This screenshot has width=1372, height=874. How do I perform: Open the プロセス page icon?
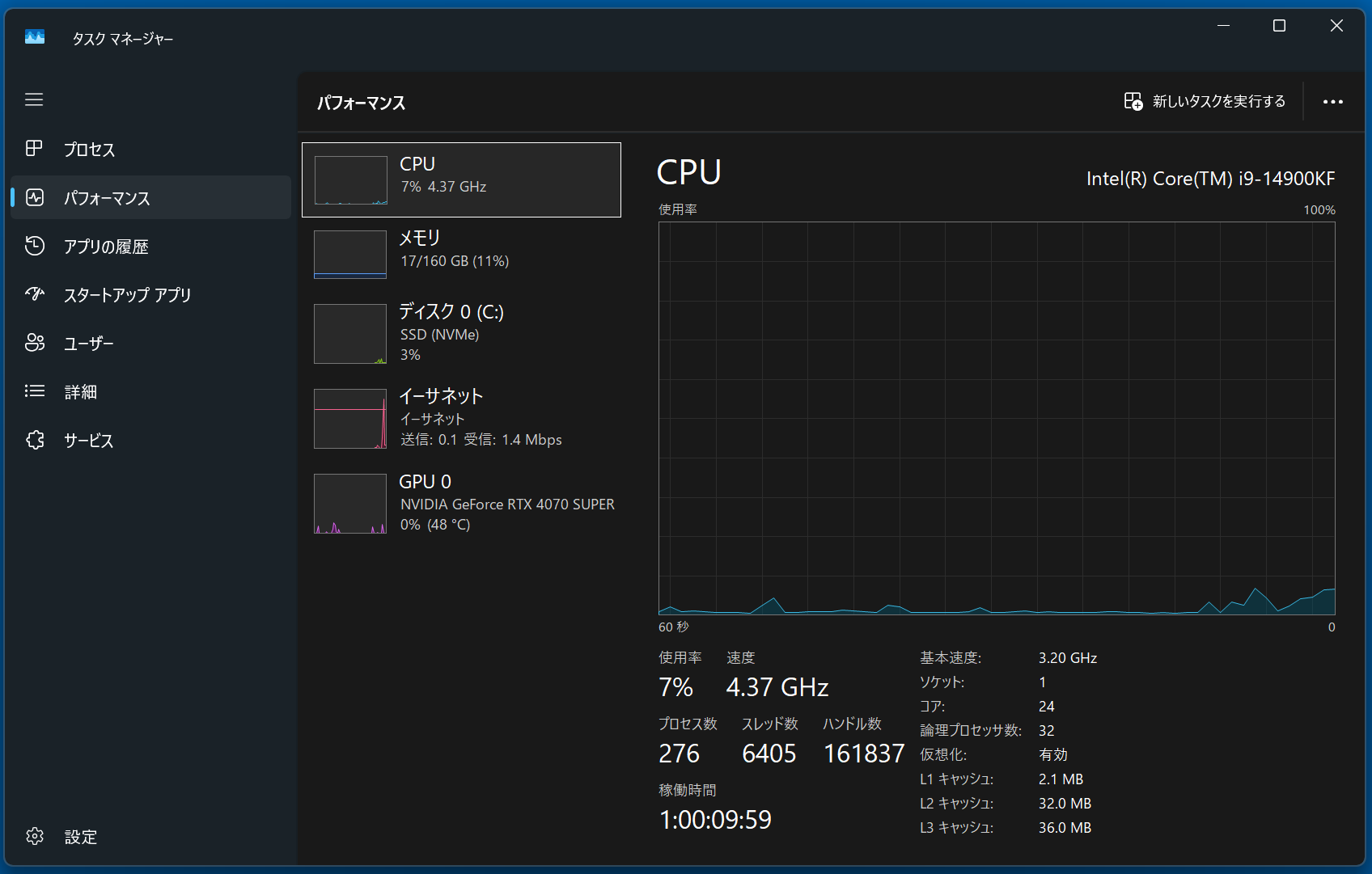click(x=34, y=149)
